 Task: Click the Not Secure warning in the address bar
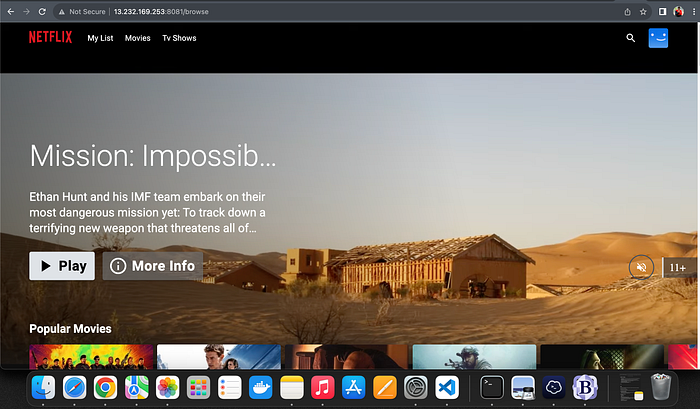click(82, 12)
